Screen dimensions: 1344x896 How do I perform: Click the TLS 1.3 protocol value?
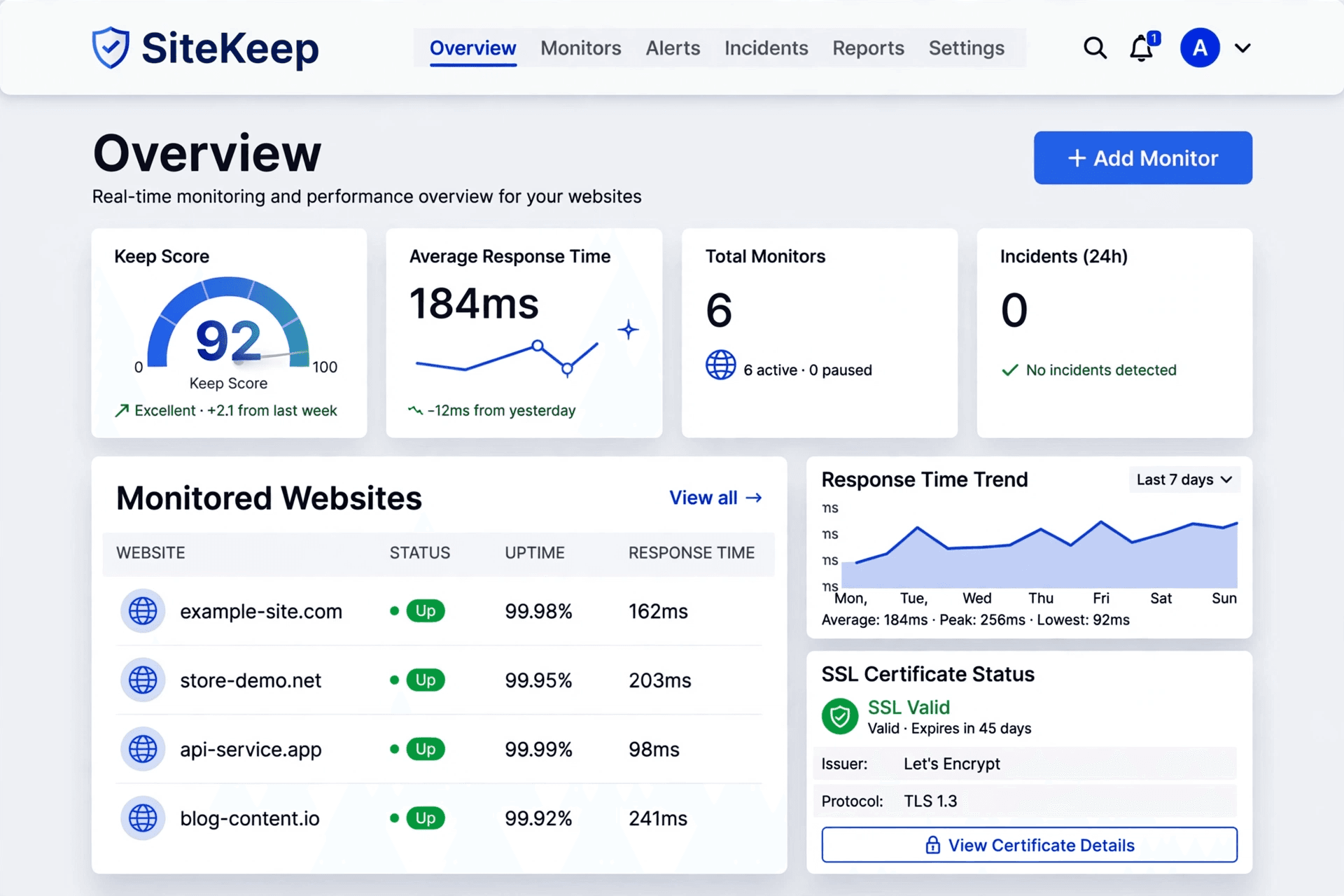pyautogui.click(x=930, y=801)
